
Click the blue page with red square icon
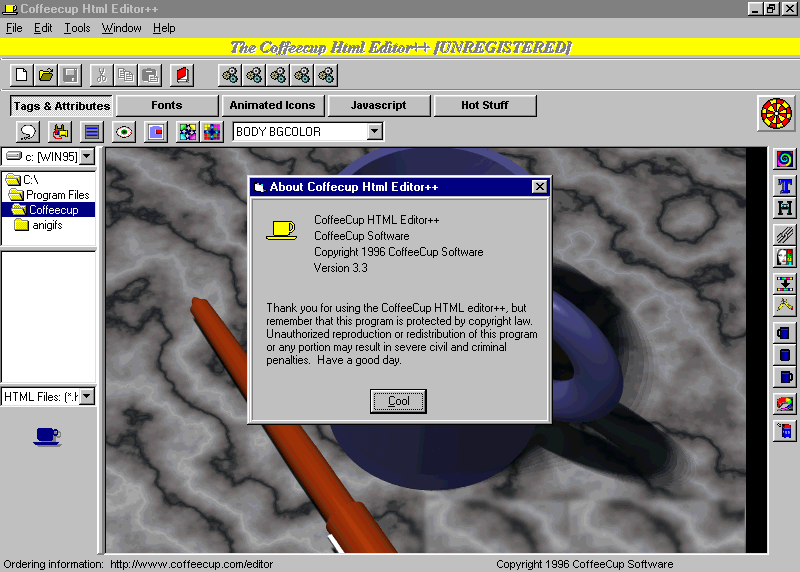[156, 132]
